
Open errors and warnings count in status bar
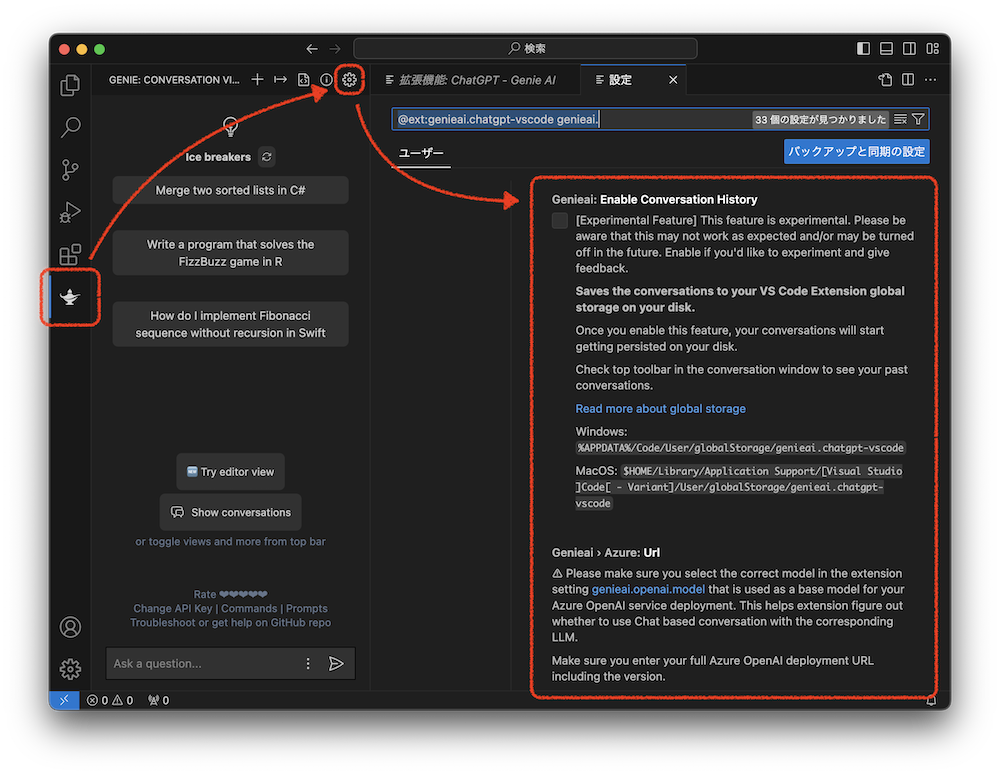point(110,700)
